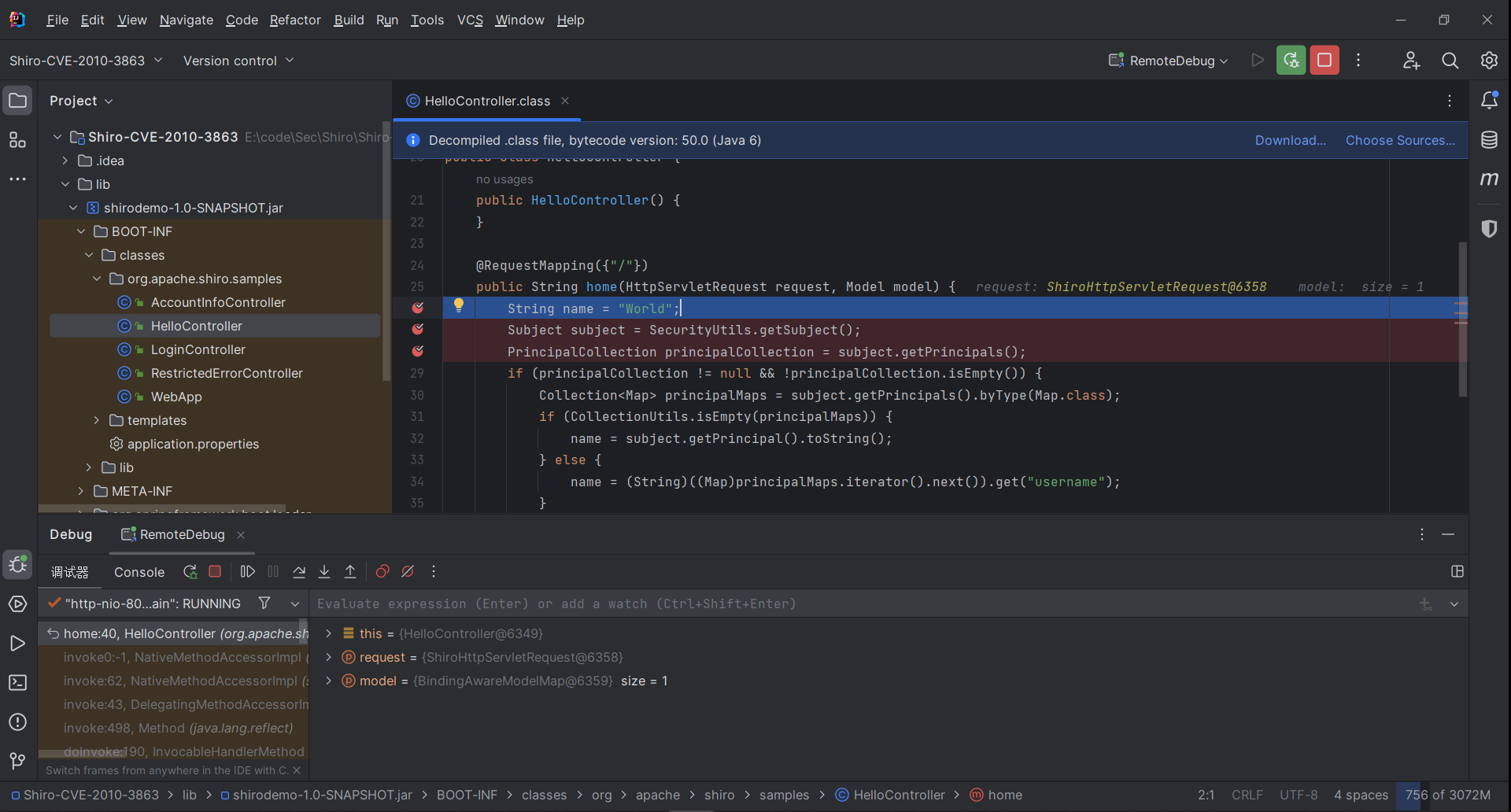
Task: Open the Database tool window
Action: (1489, 140)
